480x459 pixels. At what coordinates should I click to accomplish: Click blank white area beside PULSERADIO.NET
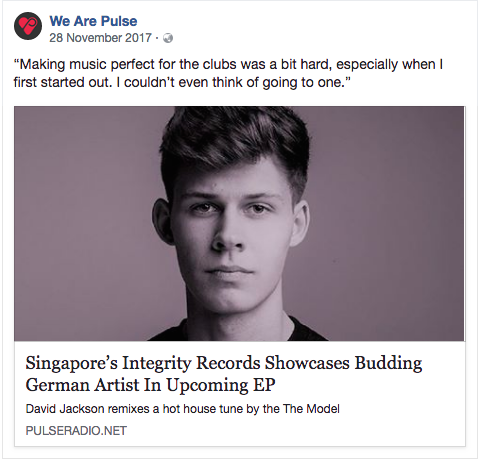pyautogui.click(x=293, y=431)
